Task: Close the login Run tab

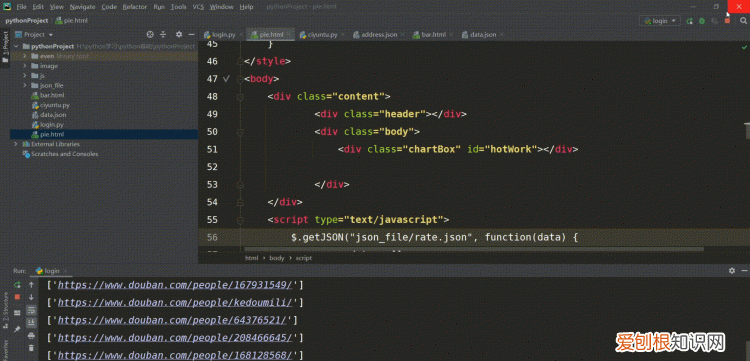Action: tap(66, 271)
